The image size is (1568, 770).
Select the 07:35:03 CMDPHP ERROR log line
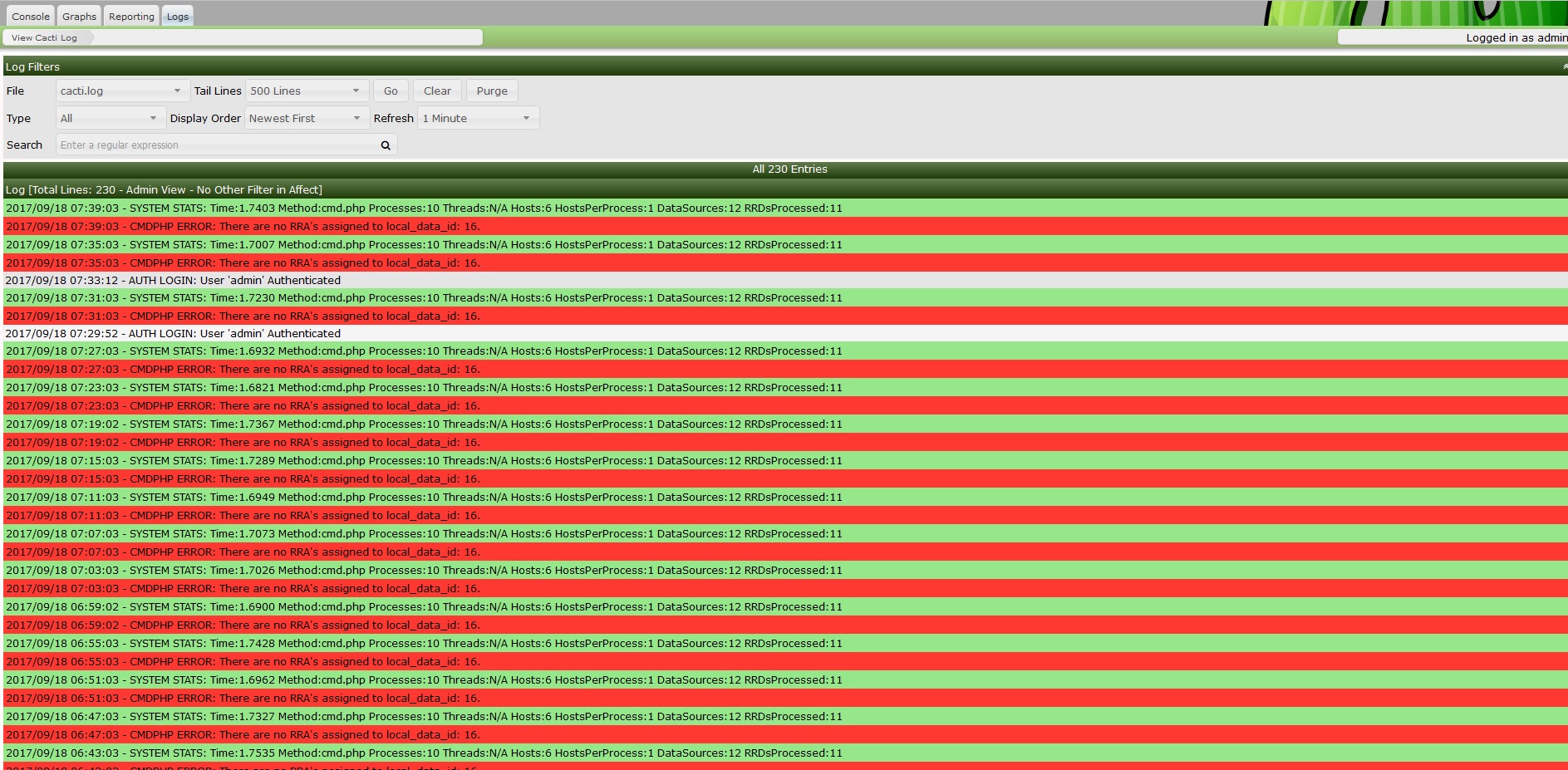pos(785,262)
